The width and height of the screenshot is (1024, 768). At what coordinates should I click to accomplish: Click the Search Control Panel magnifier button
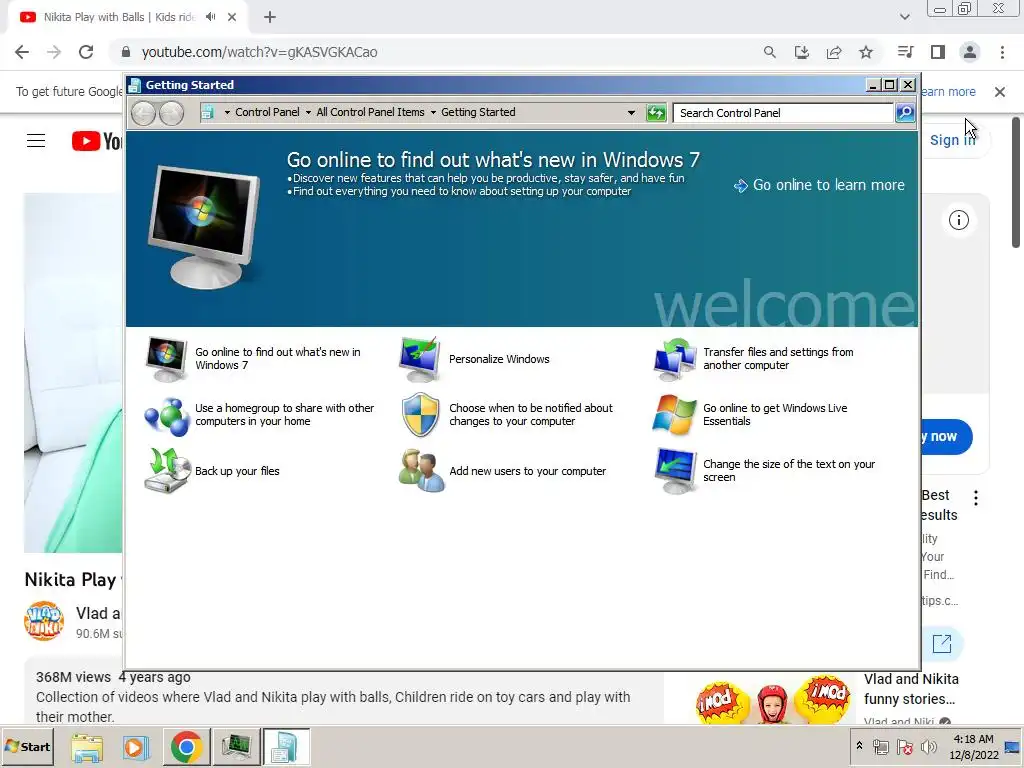(x=905, y=113)
